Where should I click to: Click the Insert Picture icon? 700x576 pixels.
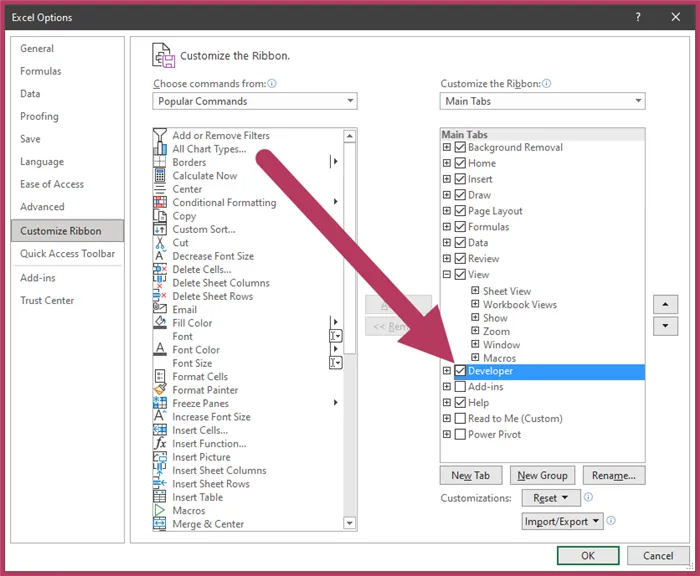point(160,457)
